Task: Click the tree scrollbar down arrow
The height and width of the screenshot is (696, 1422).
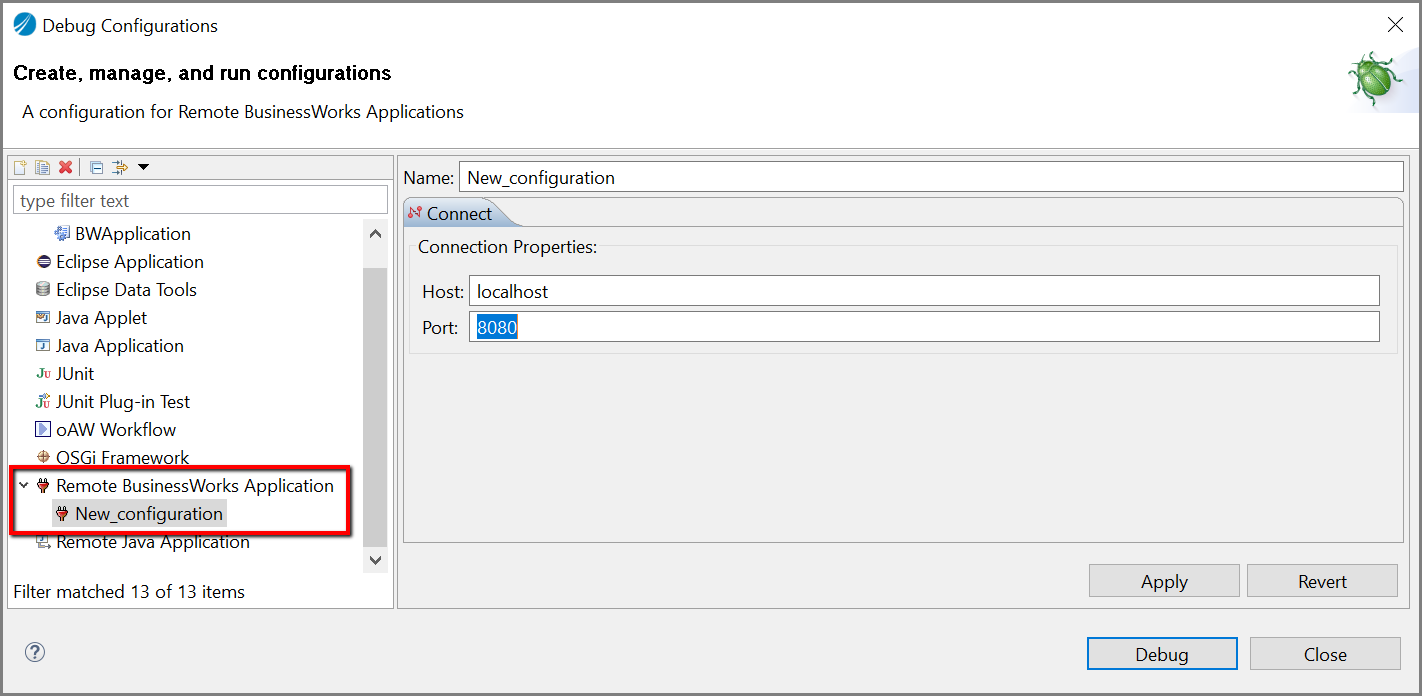Action: 376,560
